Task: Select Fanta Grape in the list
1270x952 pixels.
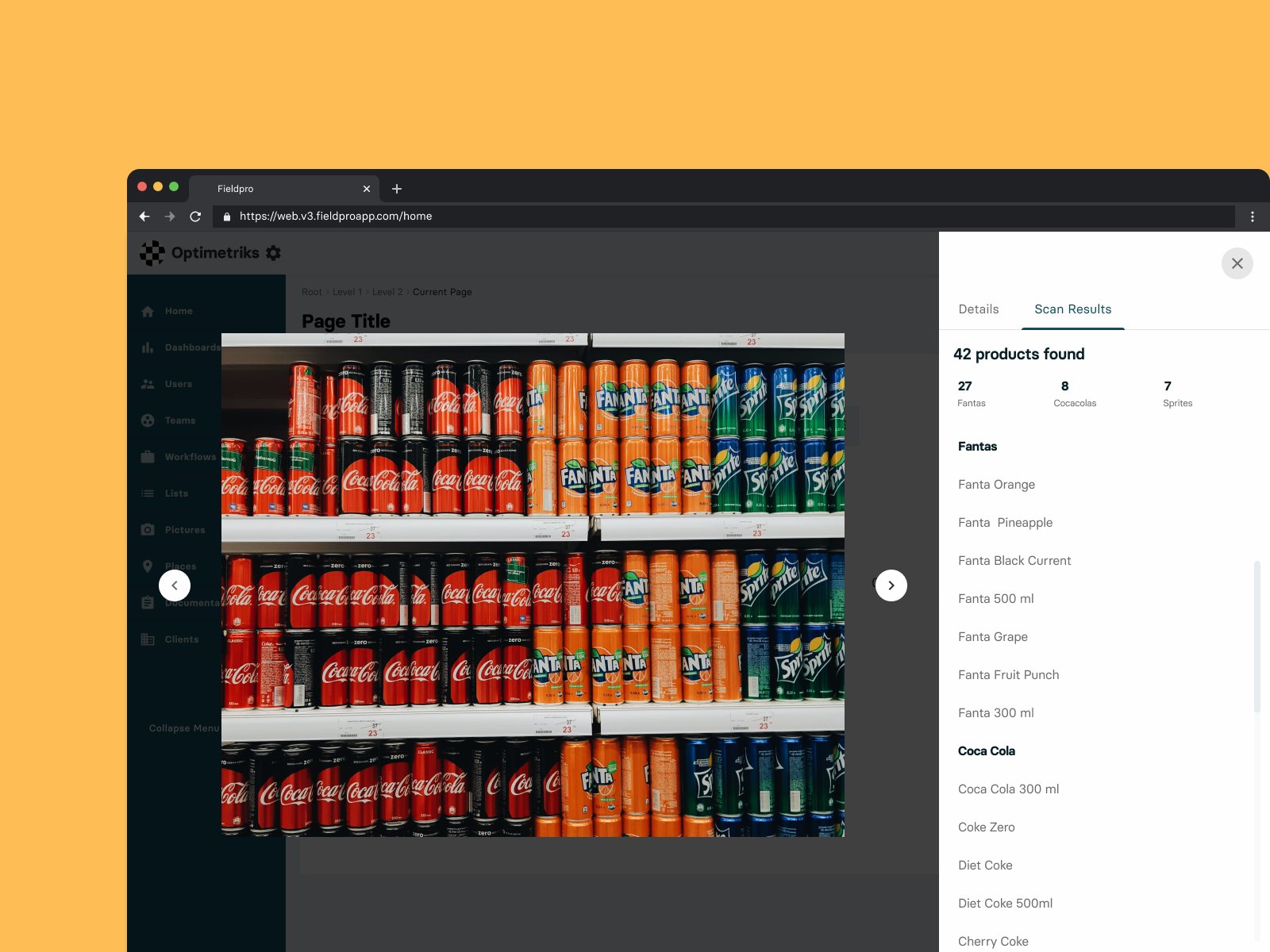Action: 993,637
